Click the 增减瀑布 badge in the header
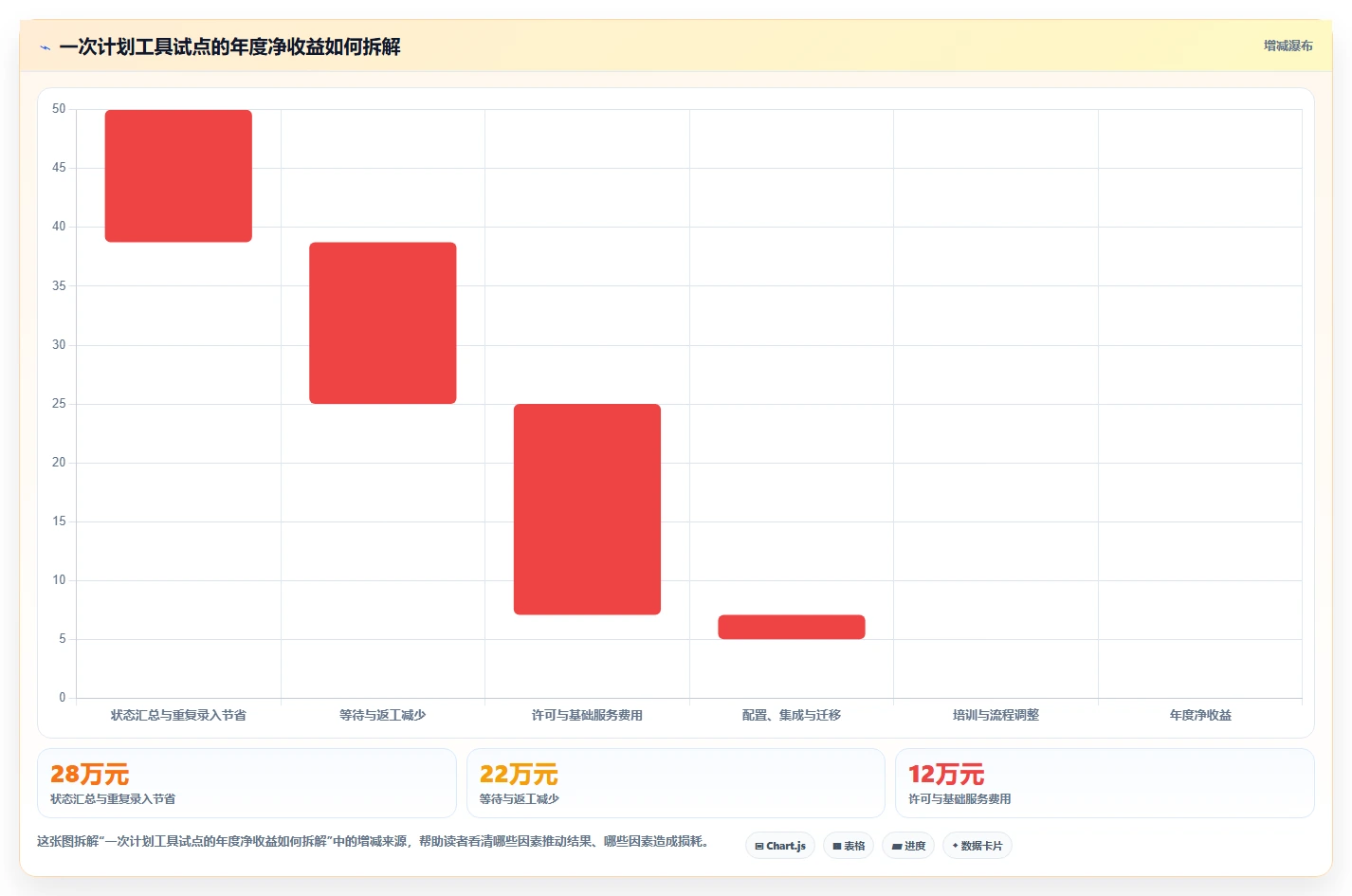This screenshot has width=1352, height=896. (x=1288, y=46)
